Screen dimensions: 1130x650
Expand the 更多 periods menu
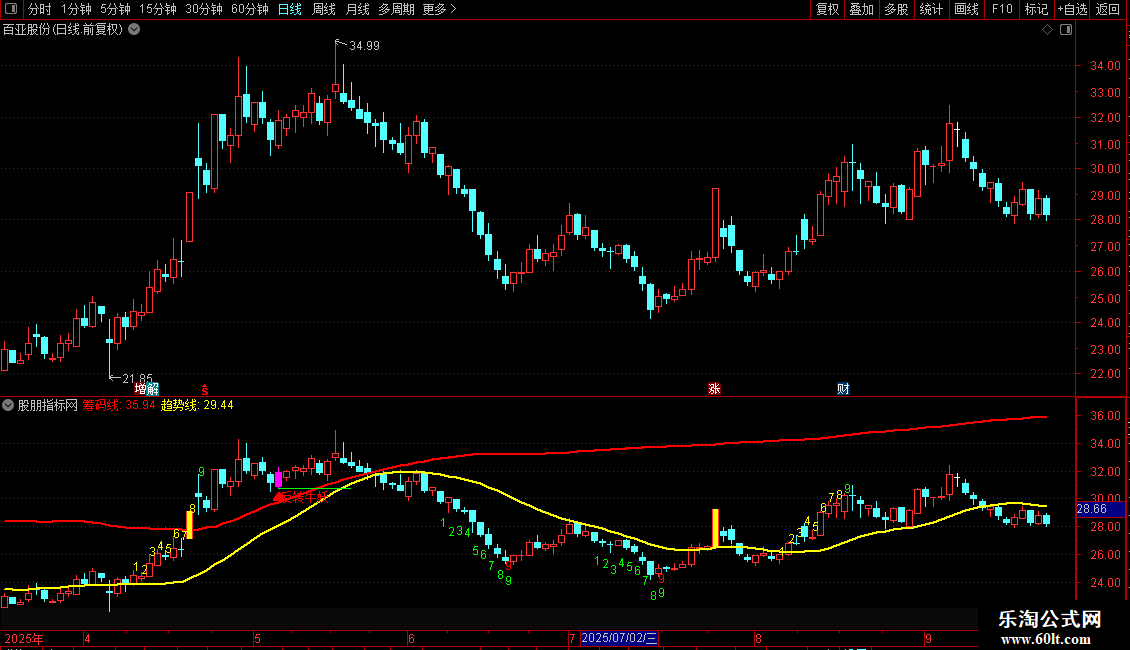pos(439,9)
